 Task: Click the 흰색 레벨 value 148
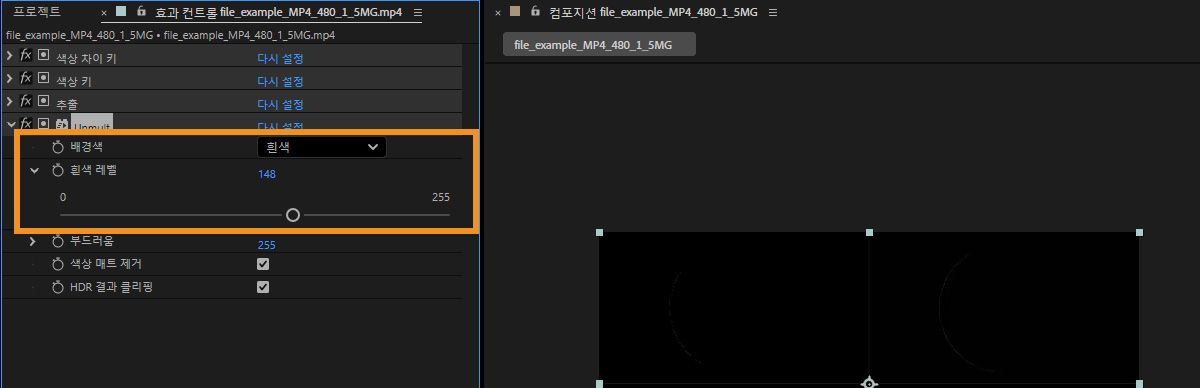pyautogui.click(x=267, y=174)
